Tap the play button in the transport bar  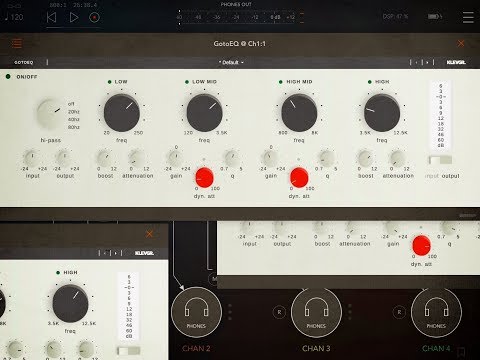74,17
